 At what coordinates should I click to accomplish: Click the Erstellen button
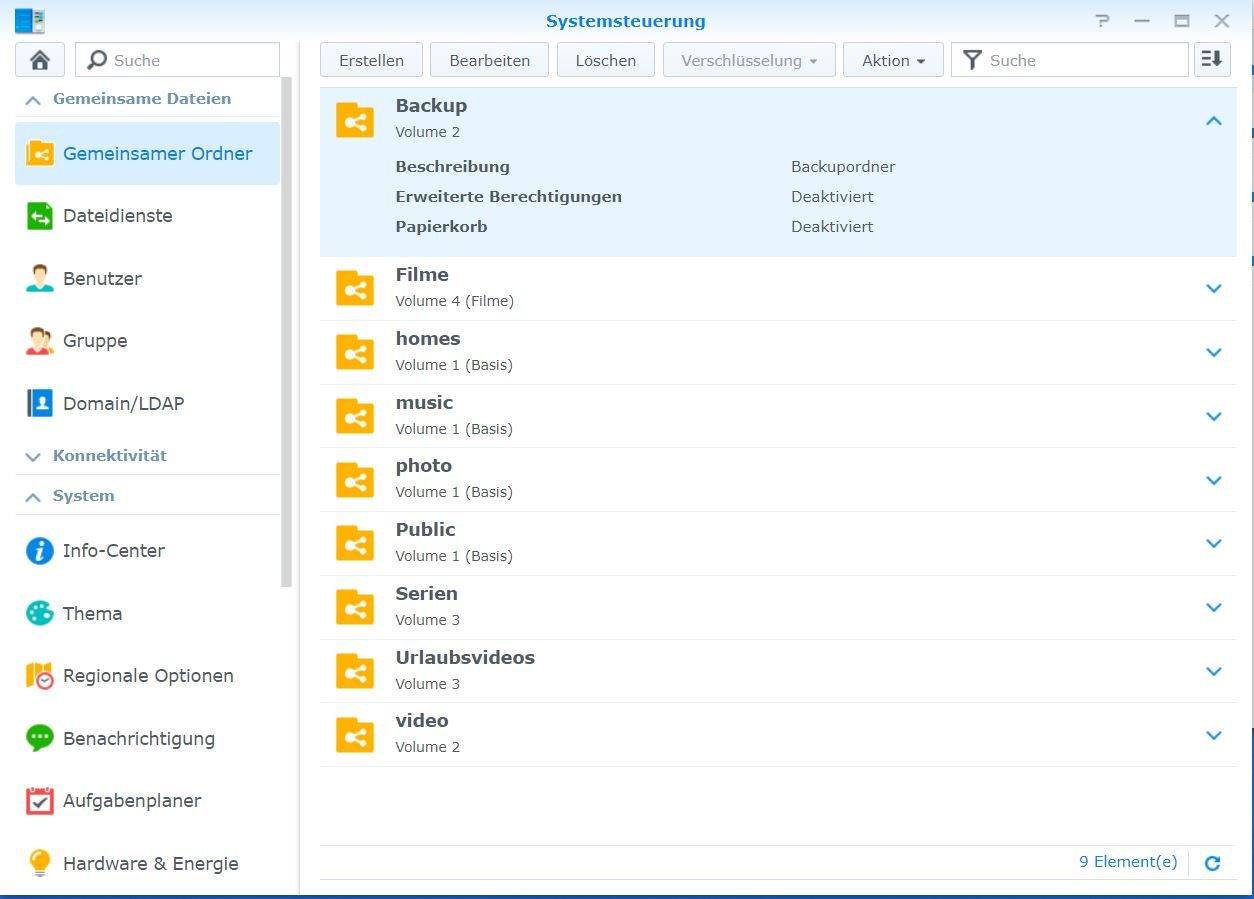(x=371, y=60)
